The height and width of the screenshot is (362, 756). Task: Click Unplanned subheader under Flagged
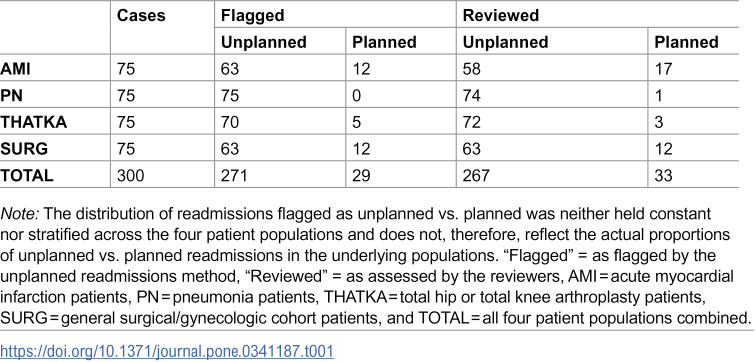[264, 42]
